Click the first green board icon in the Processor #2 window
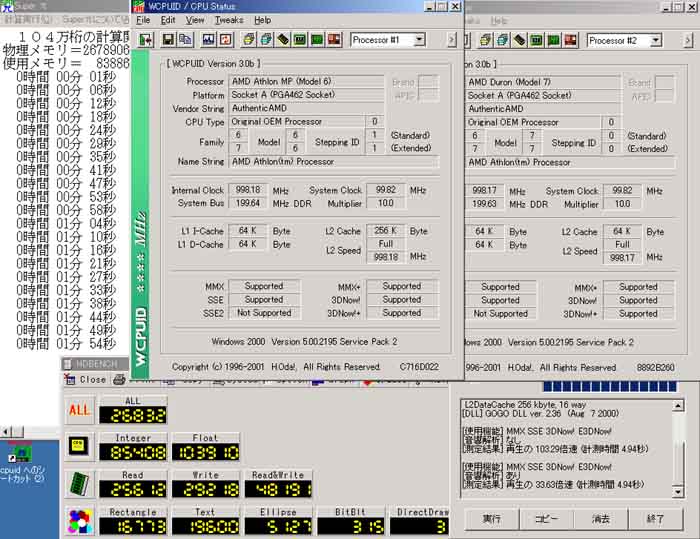The height and width of the screenshot is (539, 700). coord(536,40)
